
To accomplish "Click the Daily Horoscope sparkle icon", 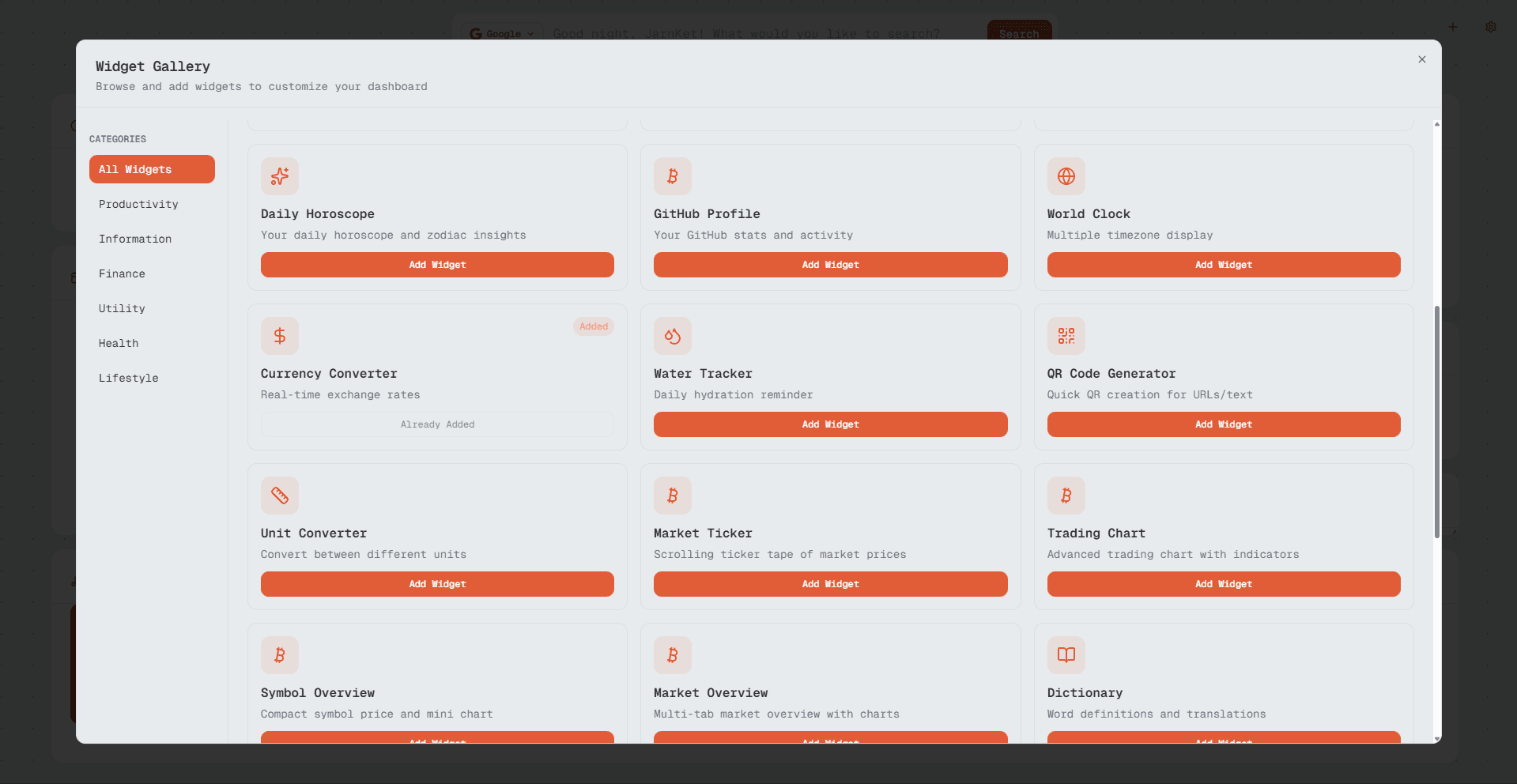I will (279, 175).
